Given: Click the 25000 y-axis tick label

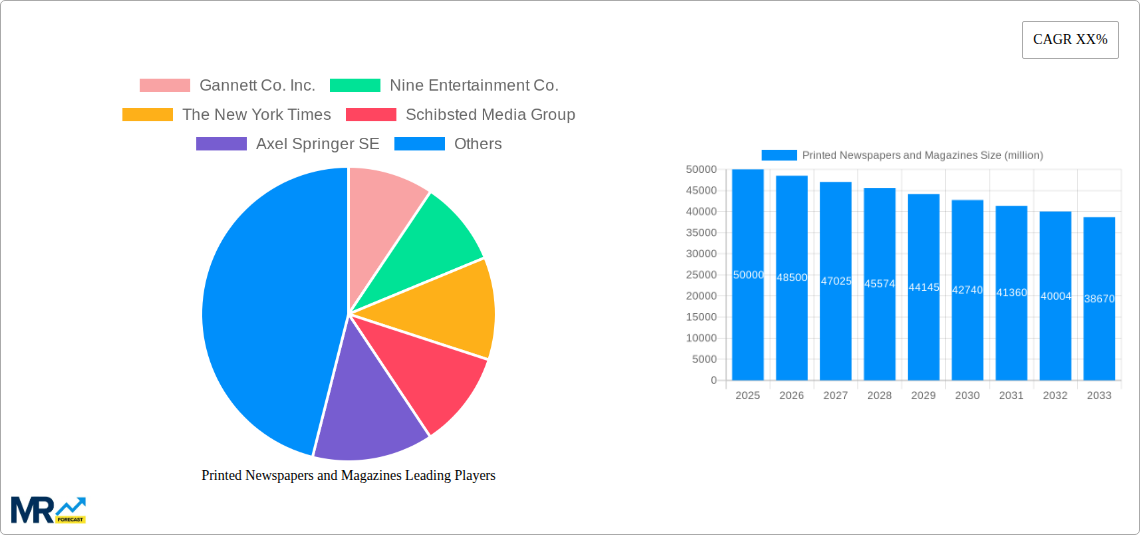Looking at the screenshot, I should 701,275.
